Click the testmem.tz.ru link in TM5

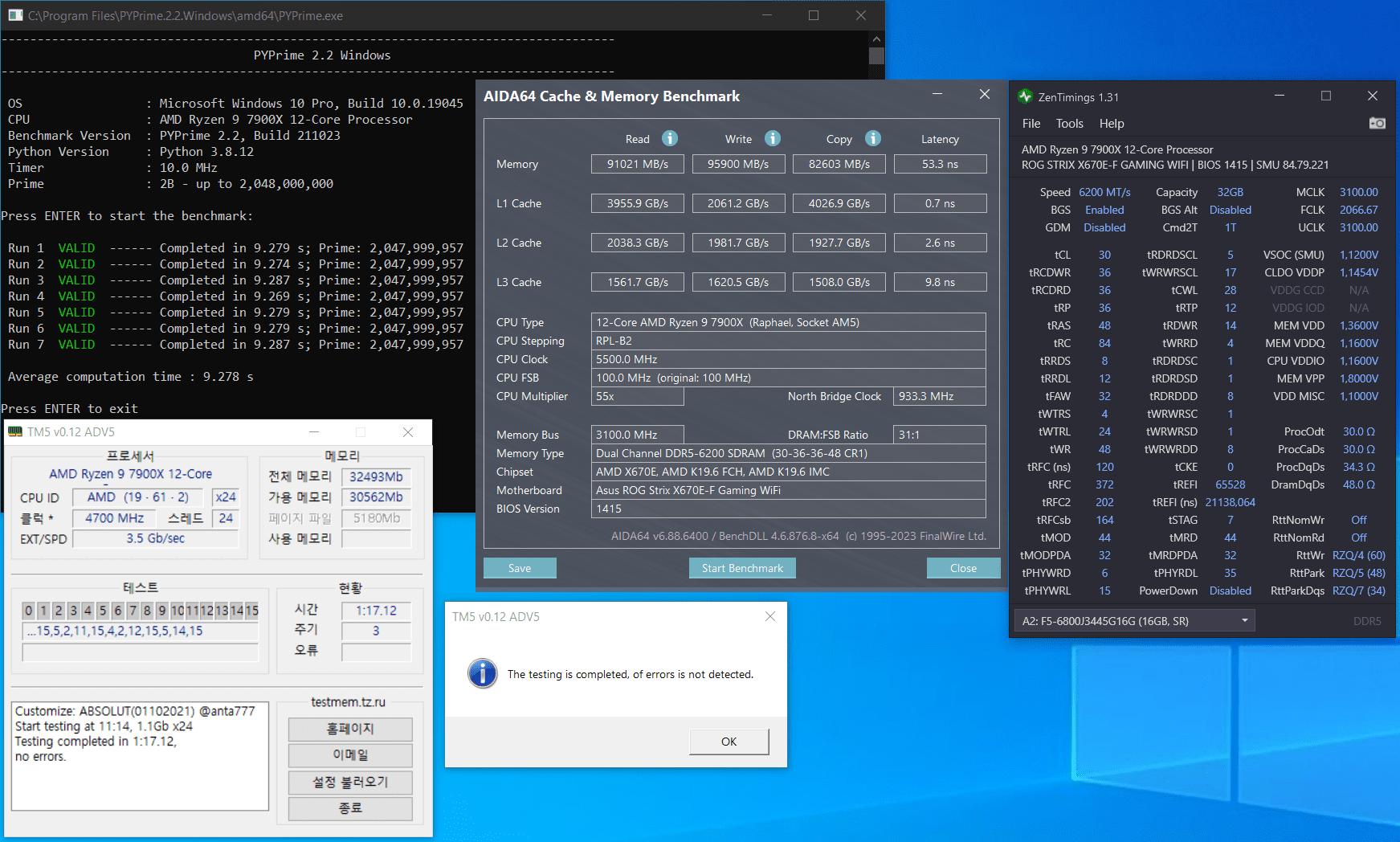click(x=348, y=701)
